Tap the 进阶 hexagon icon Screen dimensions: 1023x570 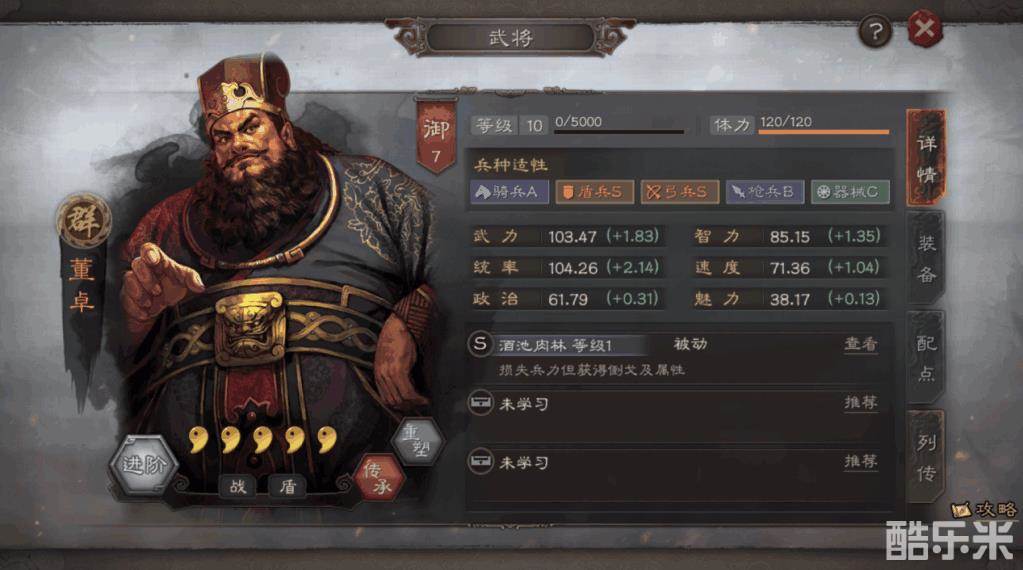click(x=144, y=465)
